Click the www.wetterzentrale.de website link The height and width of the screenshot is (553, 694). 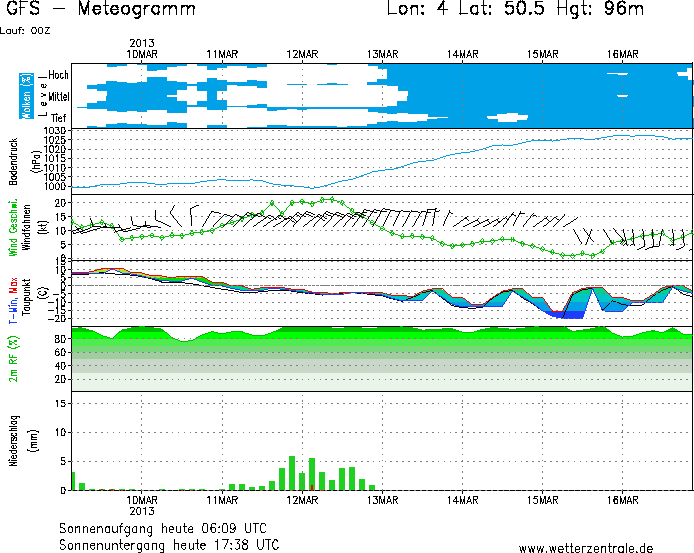(585, 547)
